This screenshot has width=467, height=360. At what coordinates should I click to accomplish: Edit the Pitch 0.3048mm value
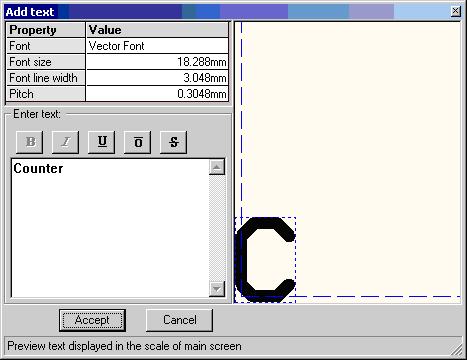(157, 94)
